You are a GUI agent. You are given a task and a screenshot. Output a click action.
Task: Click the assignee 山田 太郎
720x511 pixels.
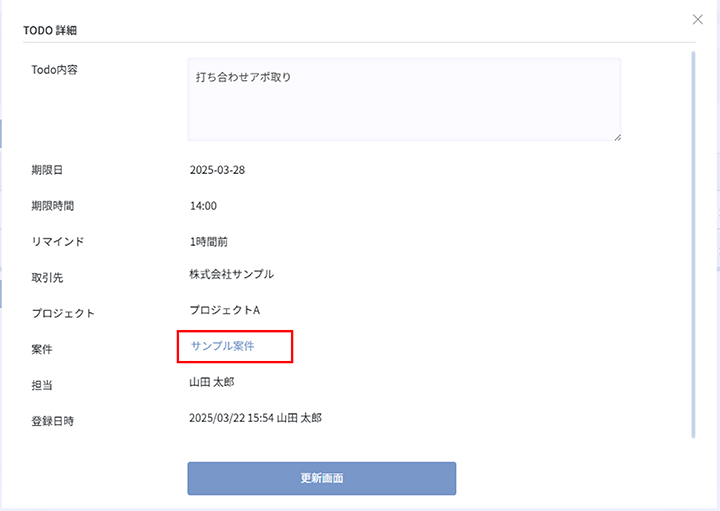(x=212, y=382)
